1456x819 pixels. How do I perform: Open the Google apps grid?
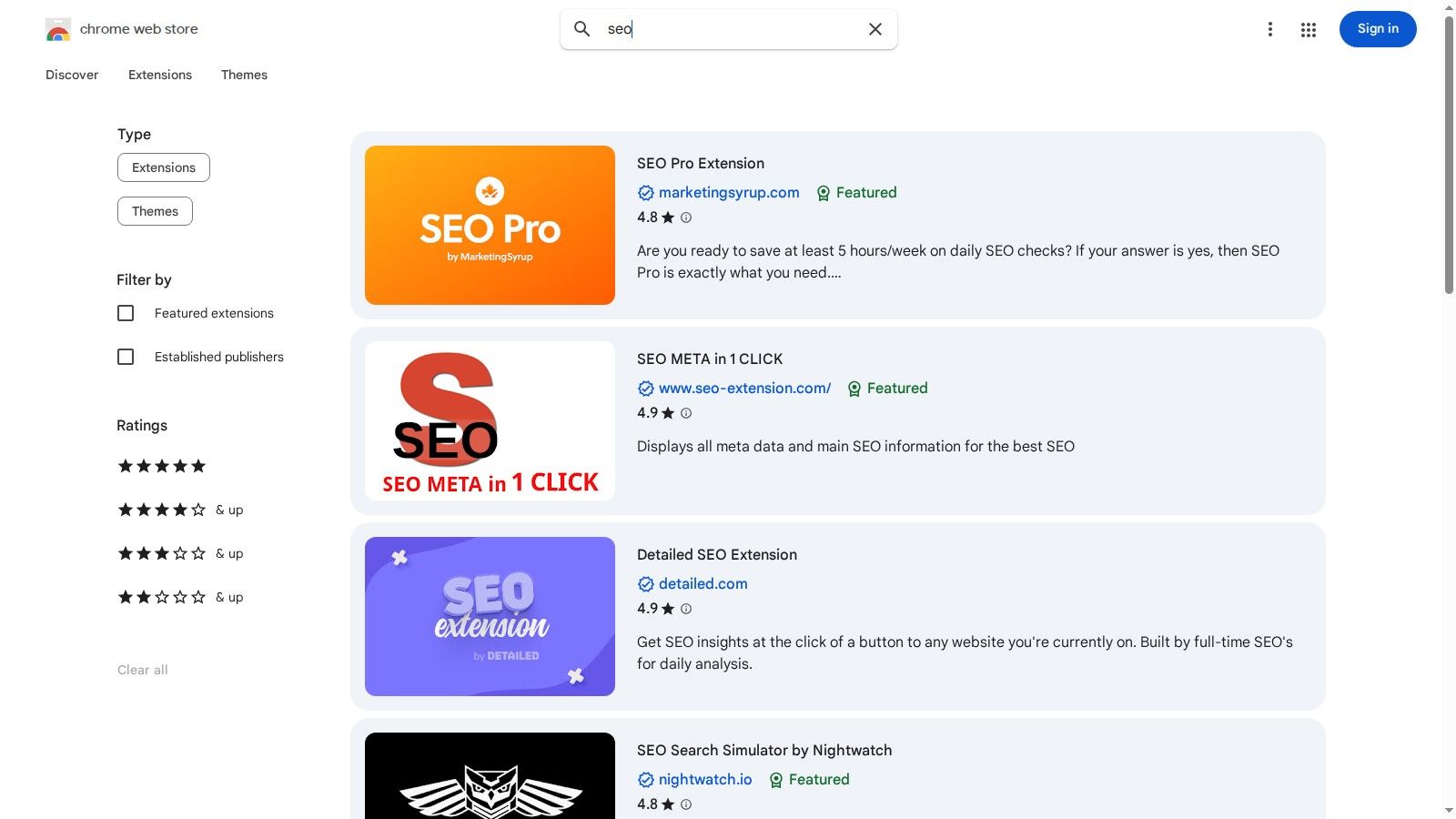point(1308,29)
